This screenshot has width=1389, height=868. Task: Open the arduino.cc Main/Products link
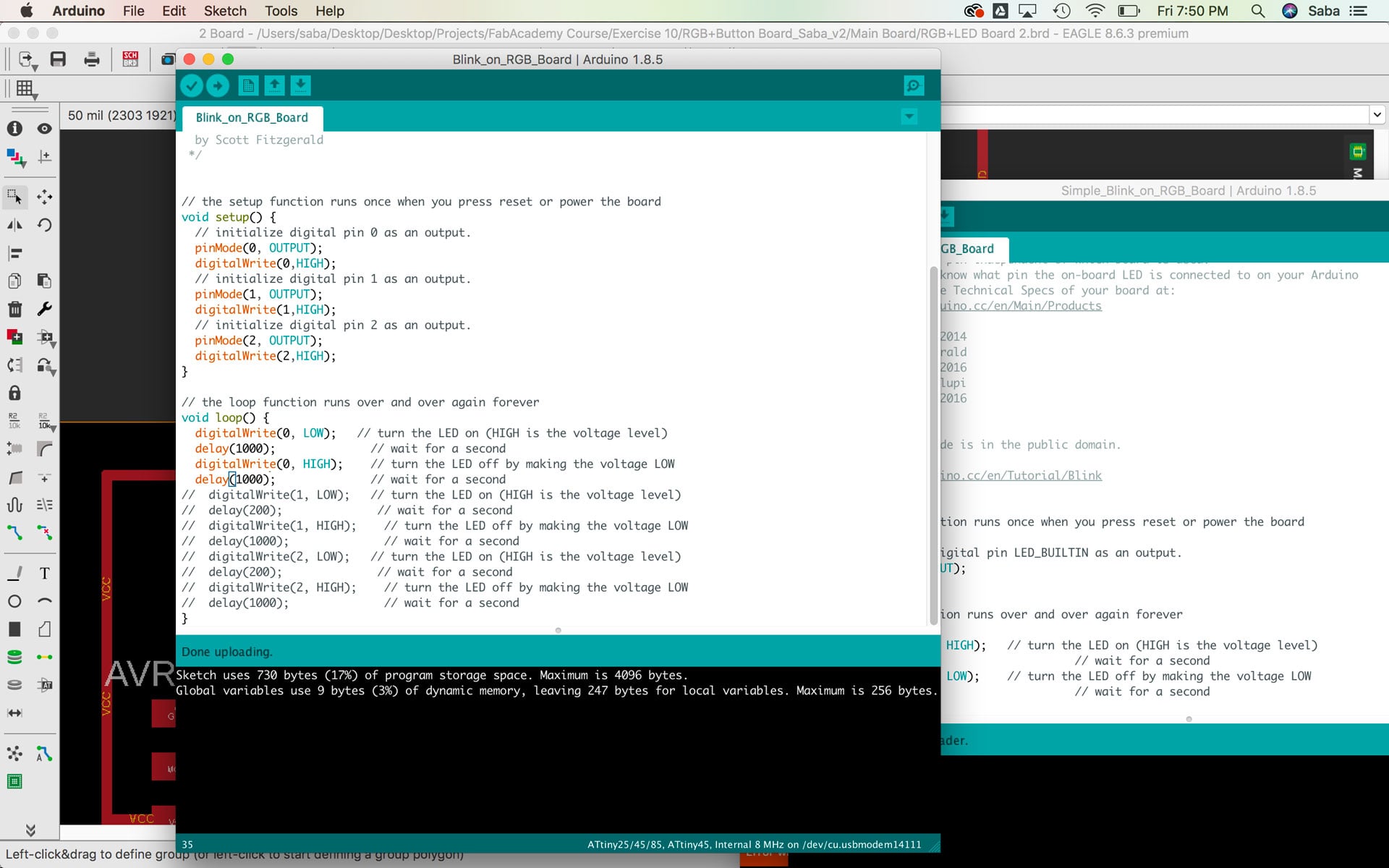(x=1021, y=306)
